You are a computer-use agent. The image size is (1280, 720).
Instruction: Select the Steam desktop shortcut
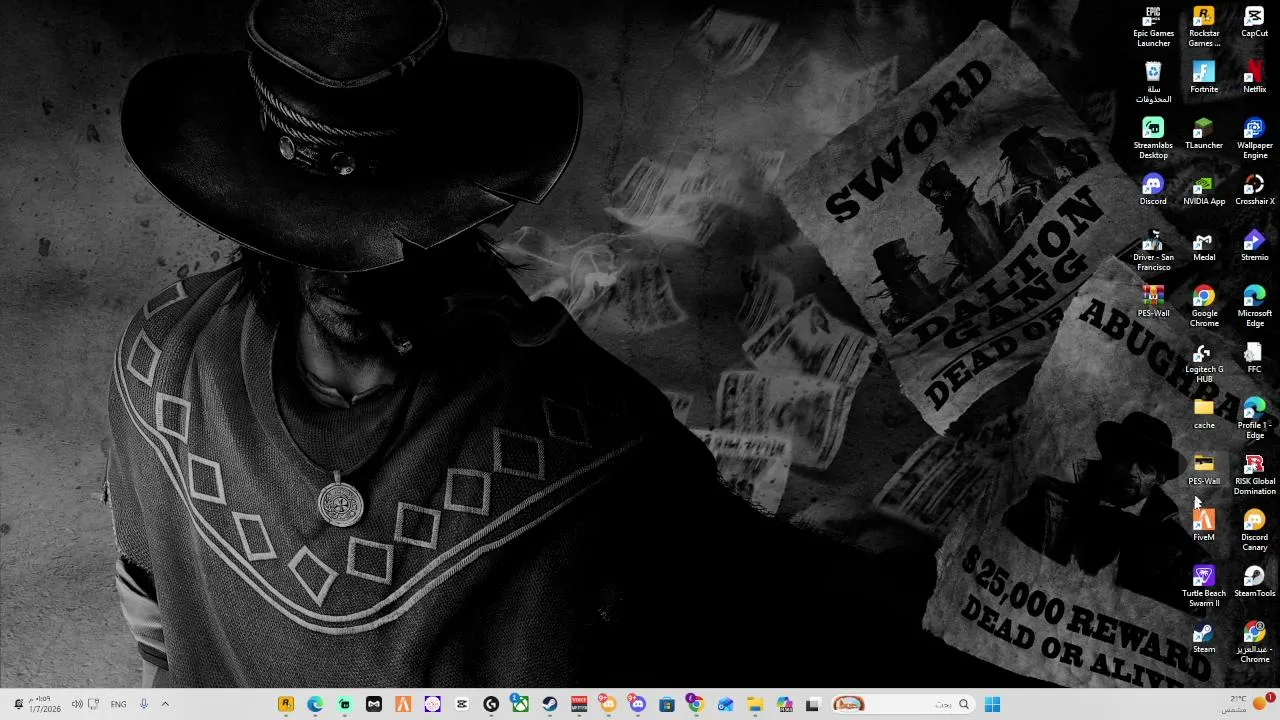1204,638
